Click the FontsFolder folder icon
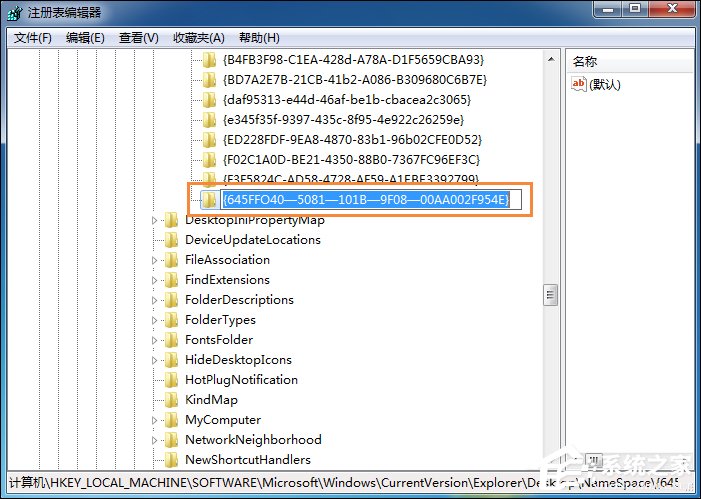 tap(171, 339)
